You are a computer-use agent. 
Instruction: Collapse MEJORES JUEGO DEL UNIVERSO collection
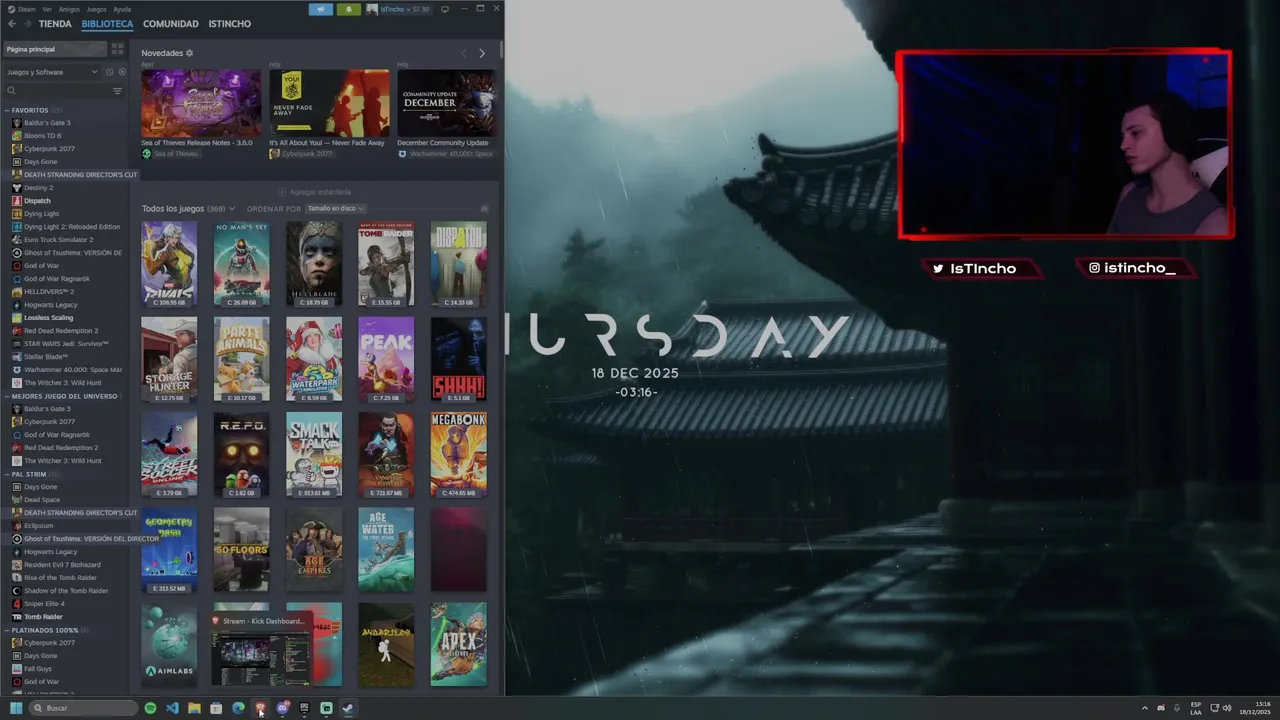click(7, 396)
